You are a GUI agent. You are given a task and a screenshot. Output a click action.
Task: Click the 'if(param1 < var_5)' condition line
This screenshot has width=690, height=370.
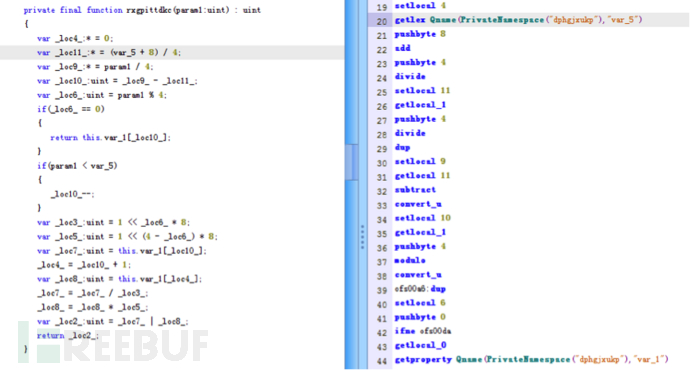coord(77,166)
